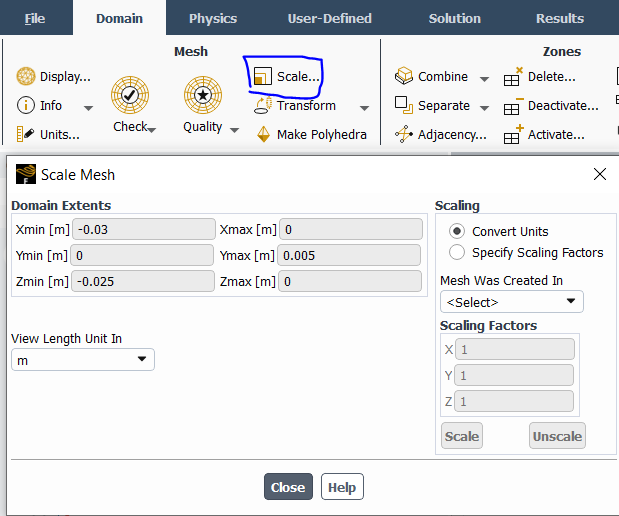Viewport: 619px width, 516px height.
Task: Click the Ymin value field
Action: point(142,255)
